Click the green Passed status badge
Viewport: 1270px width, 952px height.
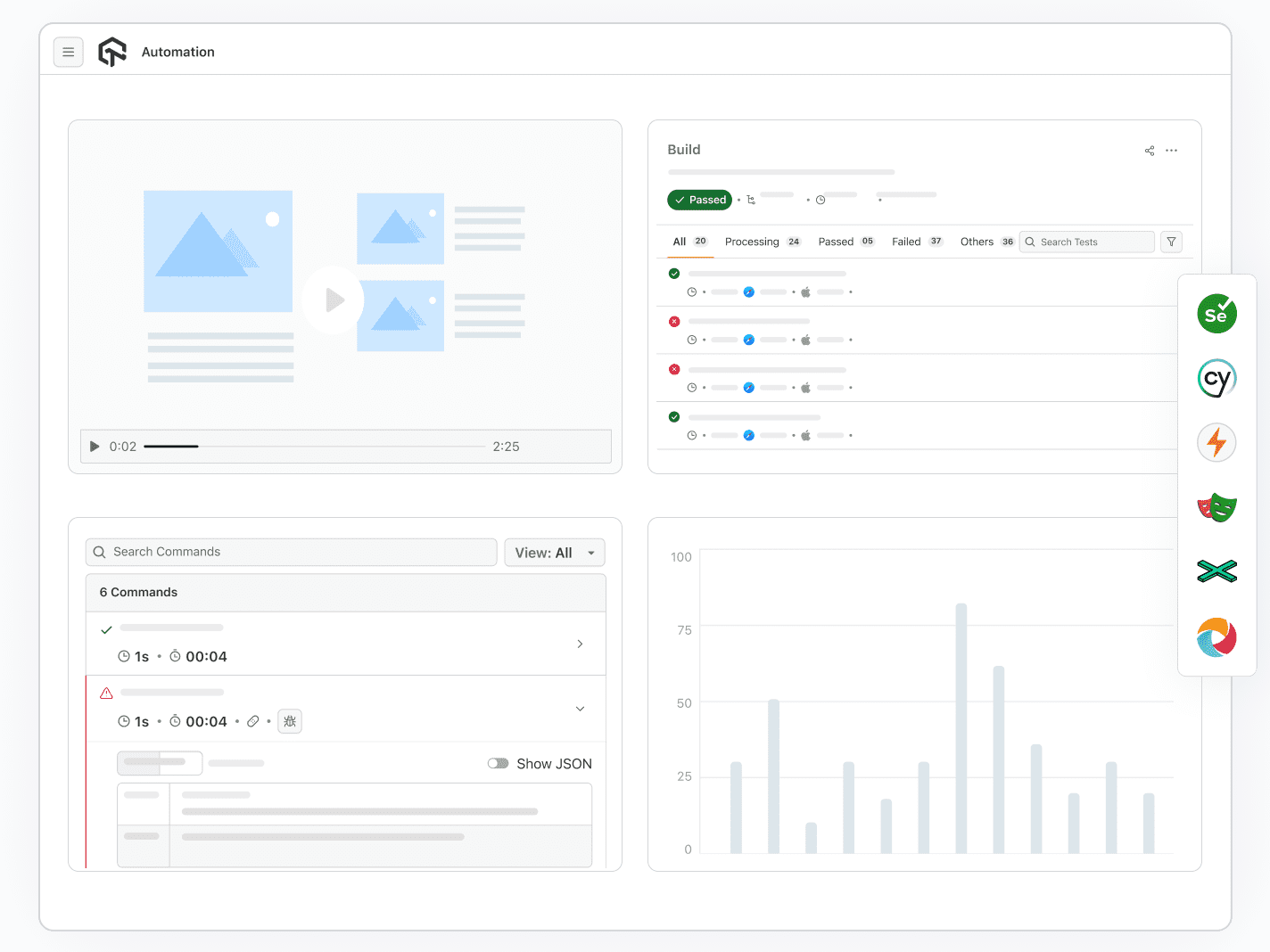pos(699,200)
